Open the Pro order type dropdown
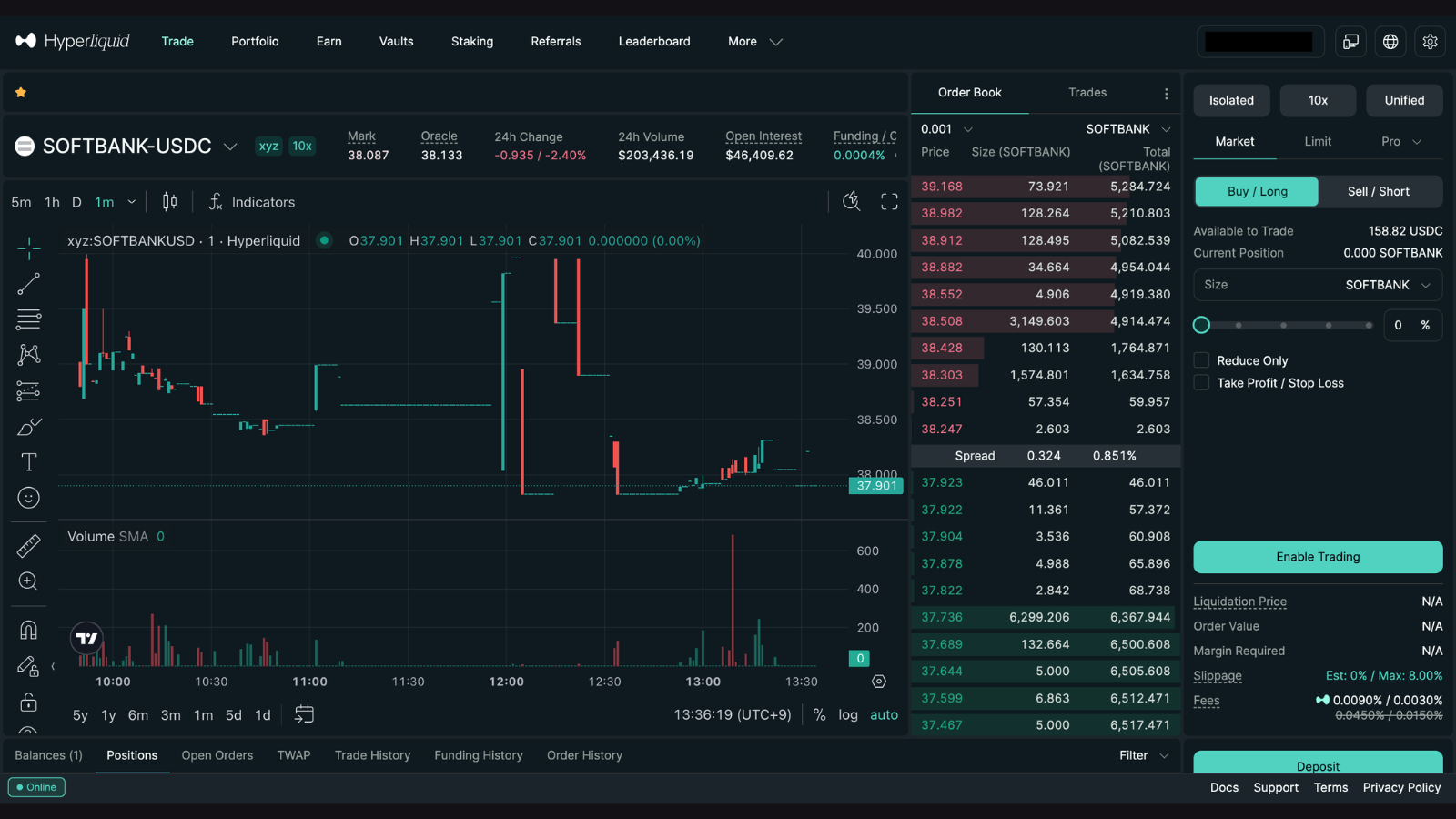The image size is (1456, 819). click(1400, 141)
